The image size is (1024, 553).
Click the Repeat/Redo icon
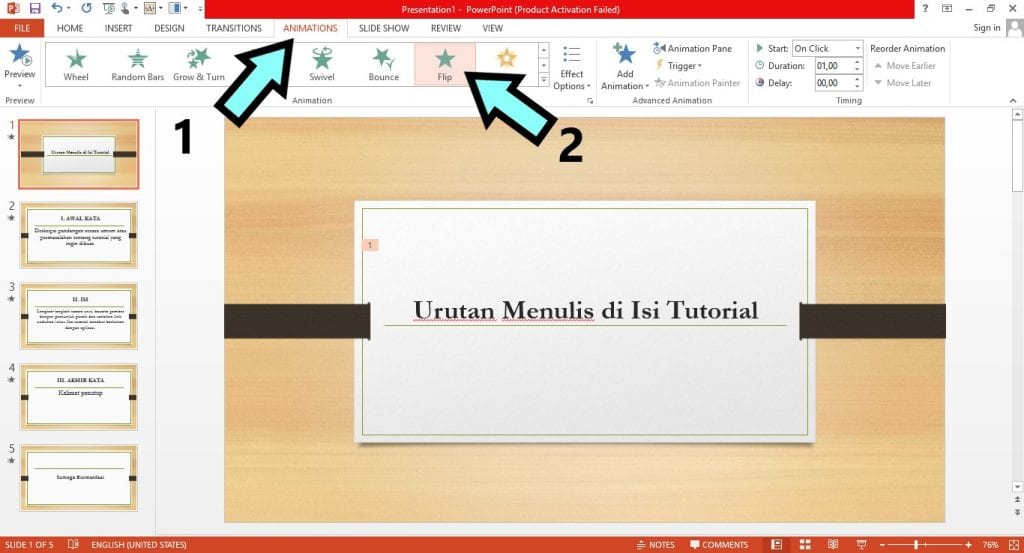coord(86,8)
